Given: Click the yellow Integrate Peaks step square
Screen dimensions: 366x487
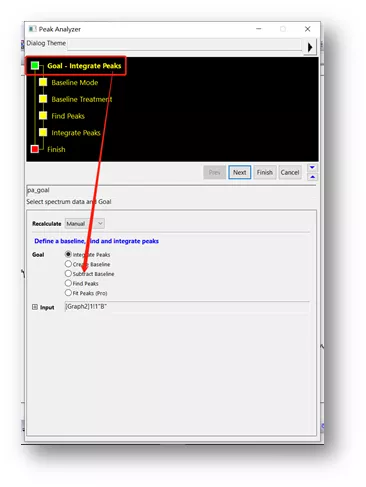Looking at the screenshot, I should [43, 132].
